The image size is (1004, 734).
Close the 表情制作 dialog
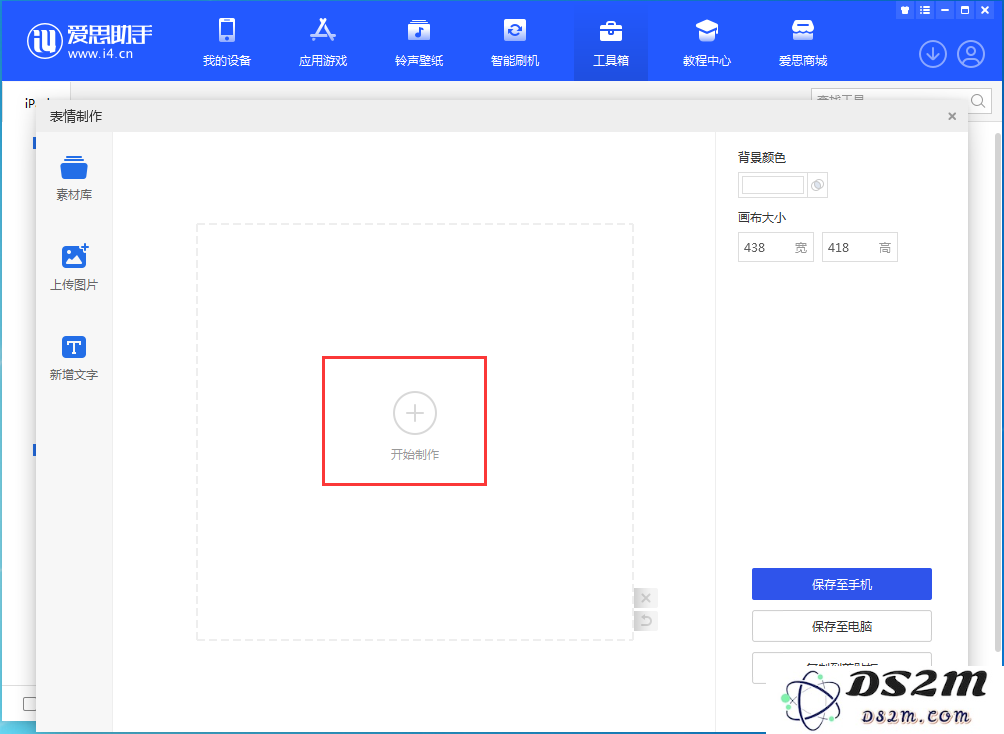pos(951,116)
